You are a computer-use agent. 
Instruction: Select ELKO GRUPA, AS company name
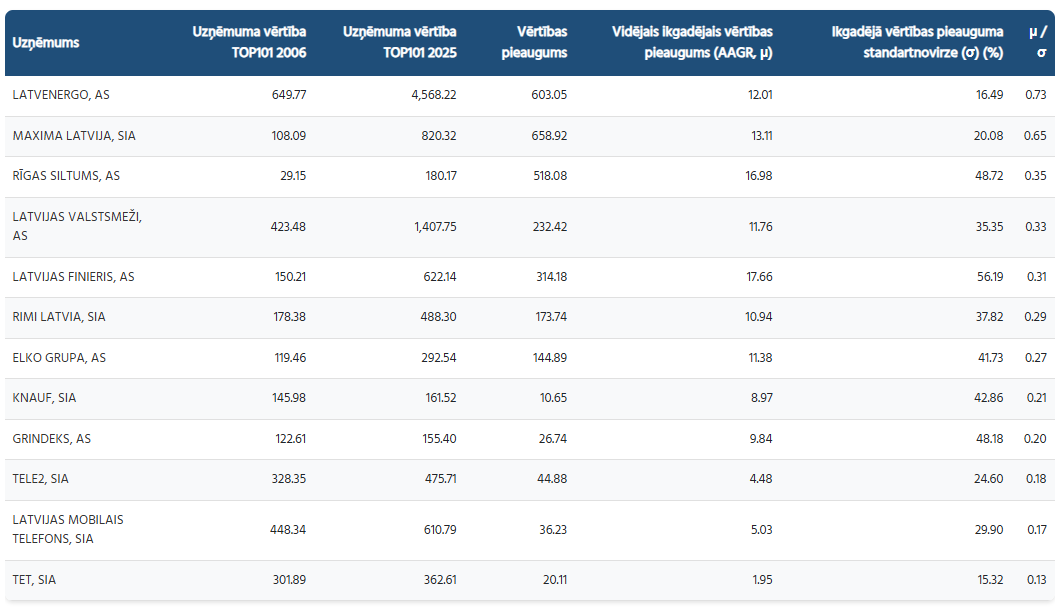[x=59, y=358]
